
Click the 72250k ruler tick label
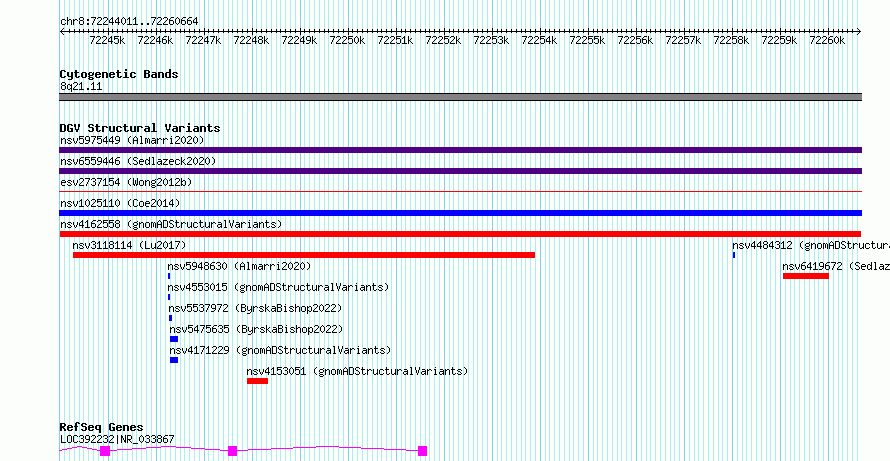(347, 40)
